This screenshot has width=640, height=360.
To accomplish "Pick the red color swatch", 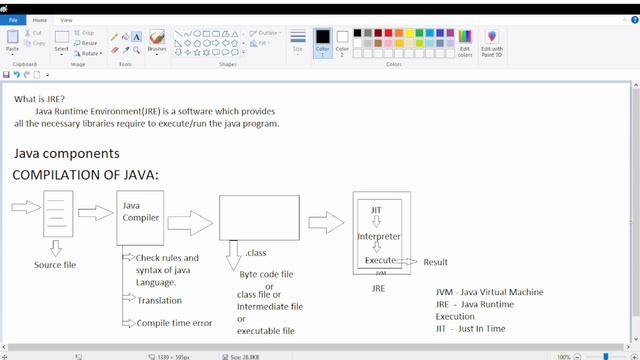I will pos(389,33).
